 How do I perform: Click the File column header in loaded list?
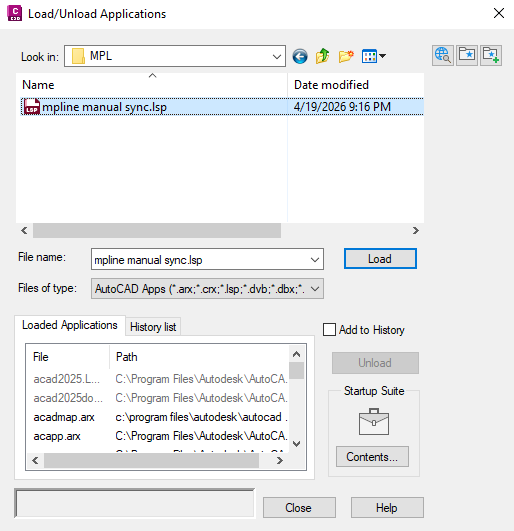pyautogui.click(x=68, y=357)
